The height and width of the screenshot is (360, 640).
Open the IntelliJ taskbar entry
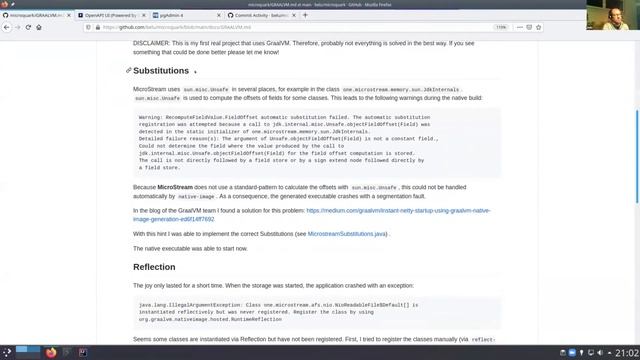83,353
